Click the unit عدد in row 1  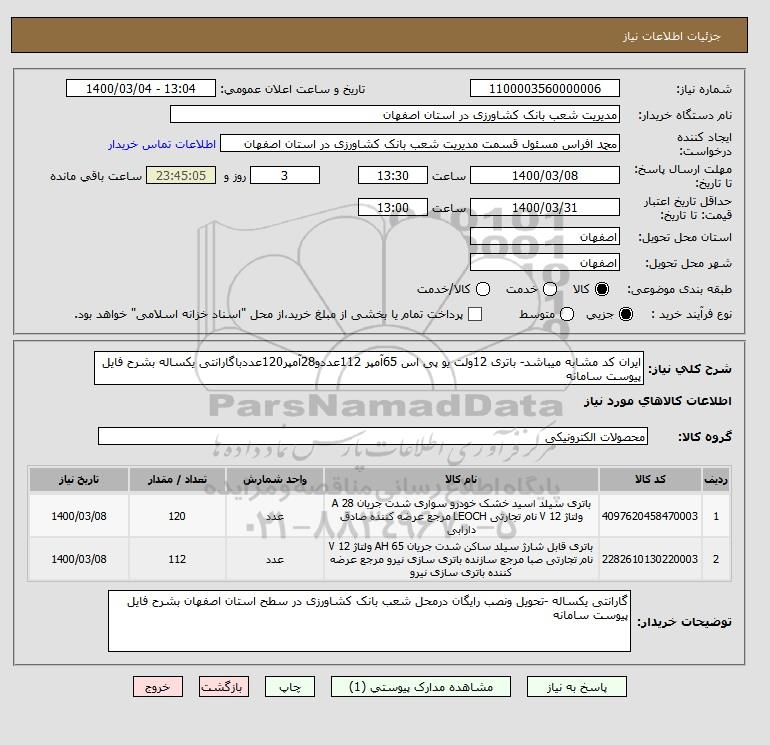tap(275, 516)
